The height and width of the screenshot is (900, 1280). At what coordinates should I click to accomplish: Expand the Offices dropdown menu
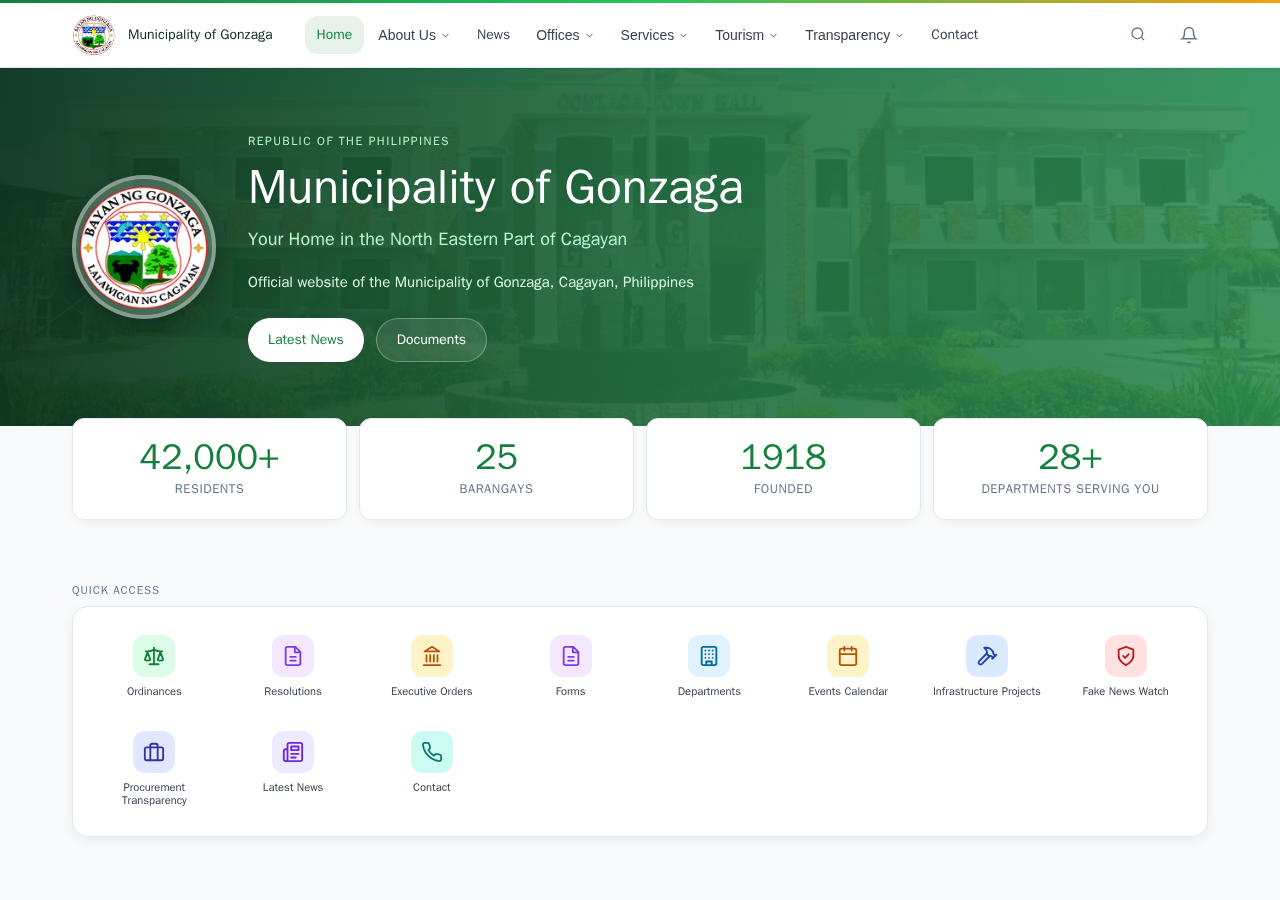565,35
